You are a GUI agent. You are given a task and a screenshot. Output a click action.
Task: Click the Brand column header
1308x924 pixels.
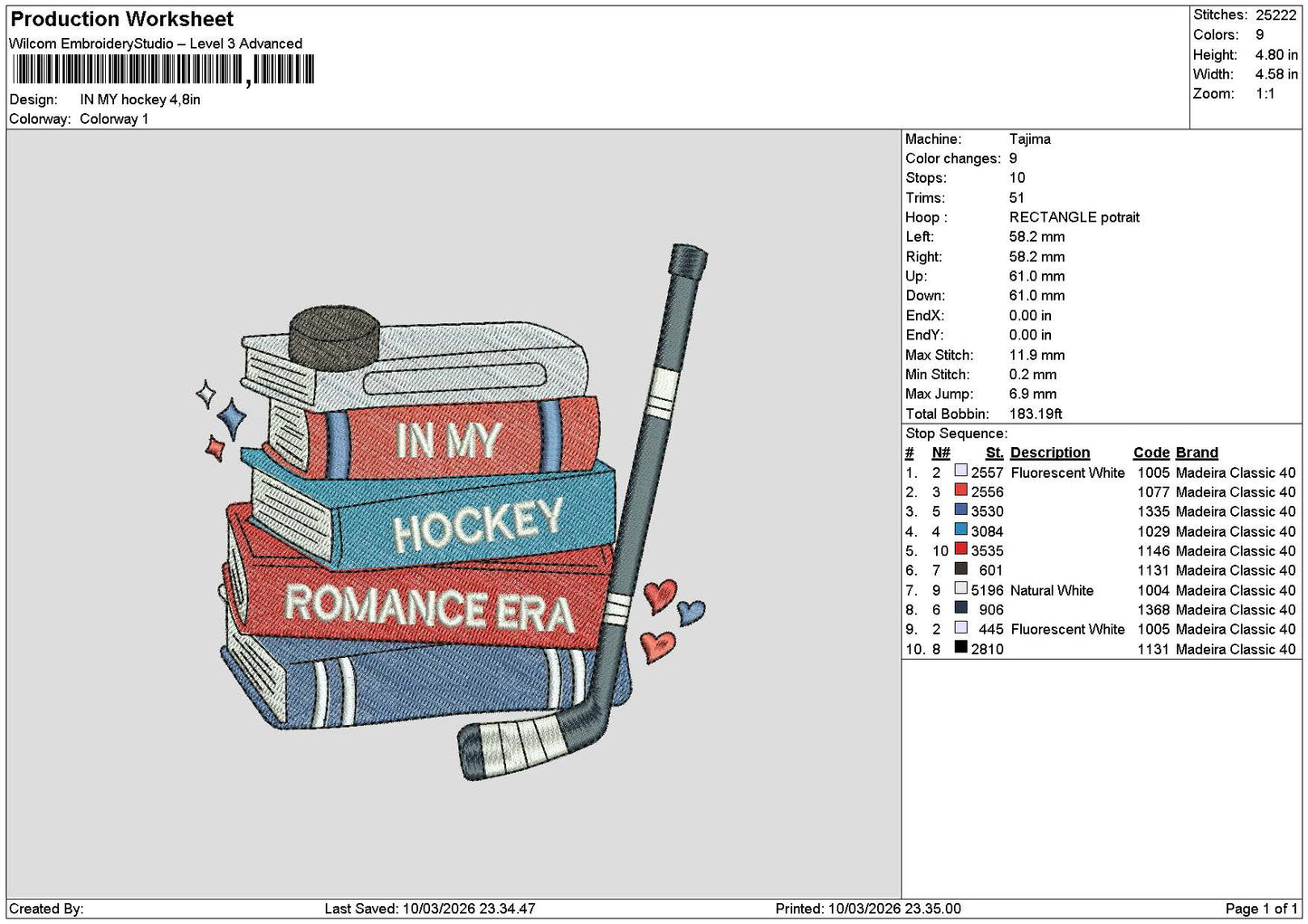tap(1197, 452)
